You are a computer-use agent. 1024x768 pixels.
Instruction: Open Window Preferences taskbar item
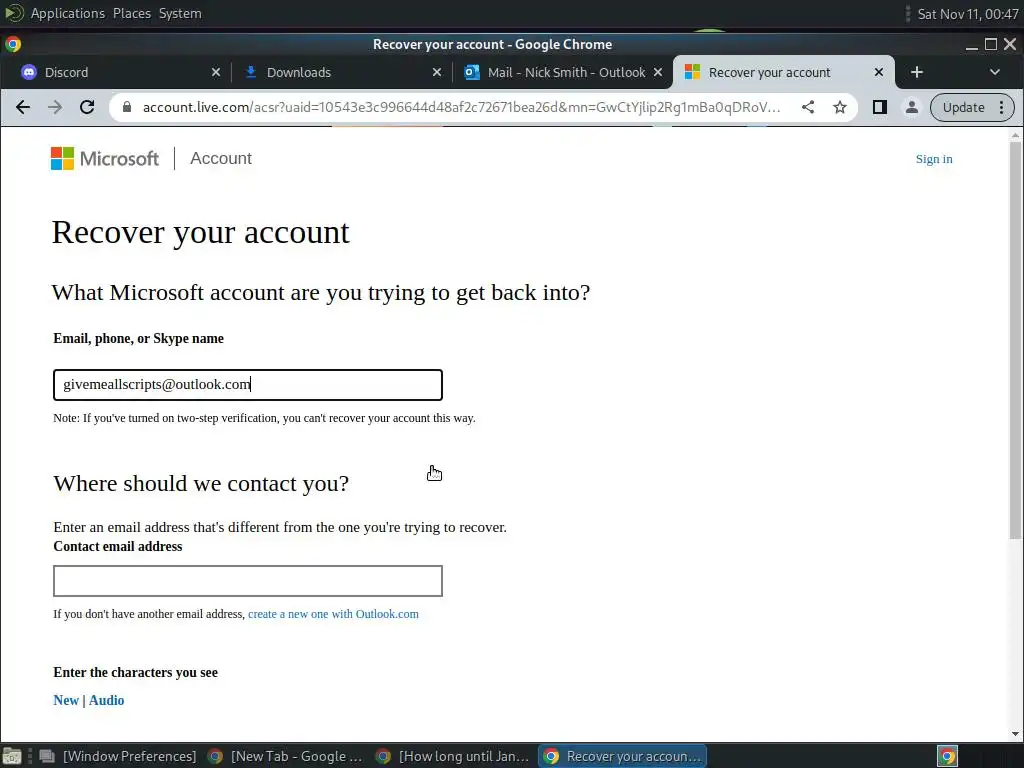120,756
